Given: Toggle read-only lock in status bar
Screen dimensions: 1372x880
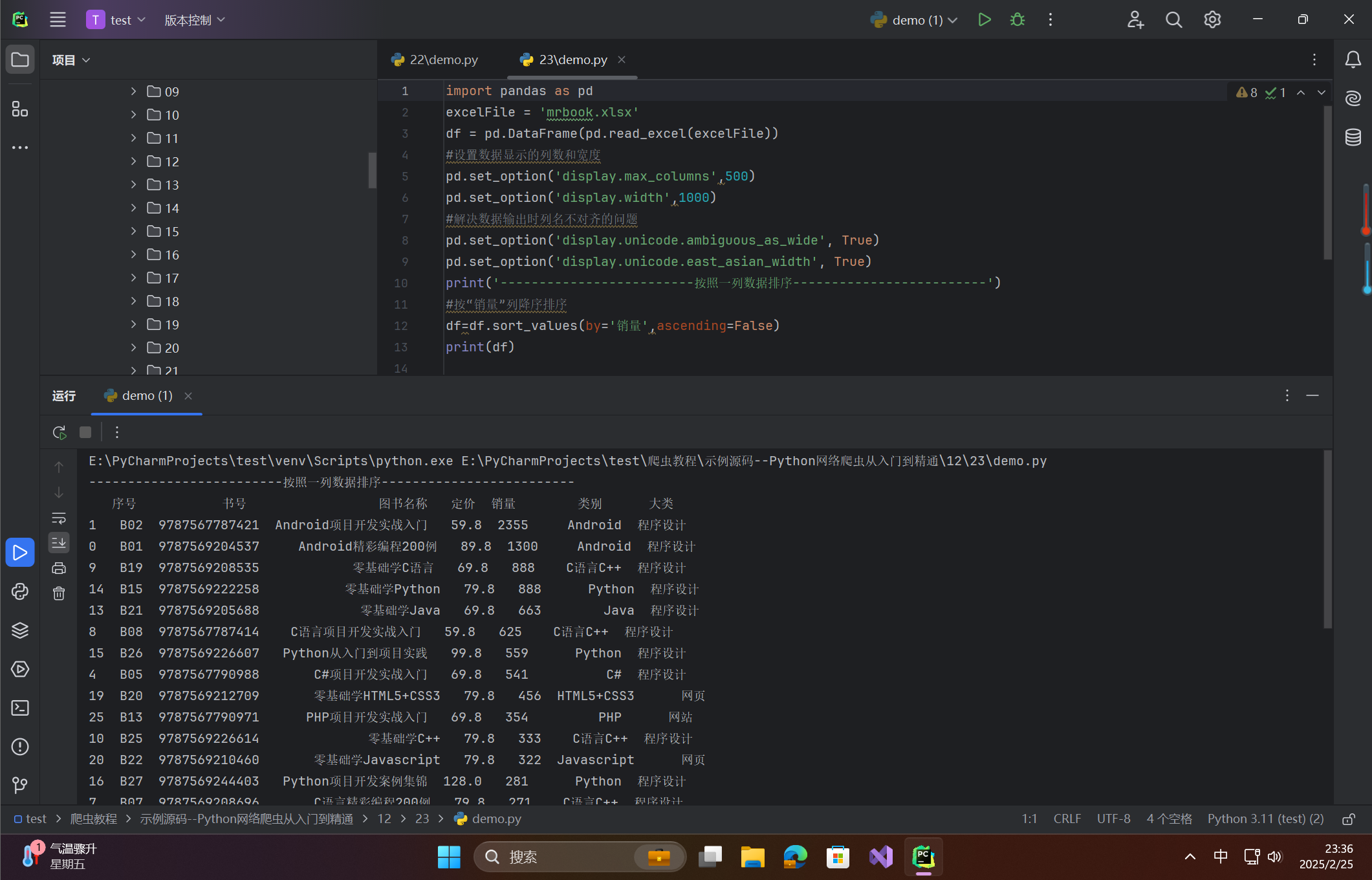Looking at the screenshot, I should (1349, 819).
